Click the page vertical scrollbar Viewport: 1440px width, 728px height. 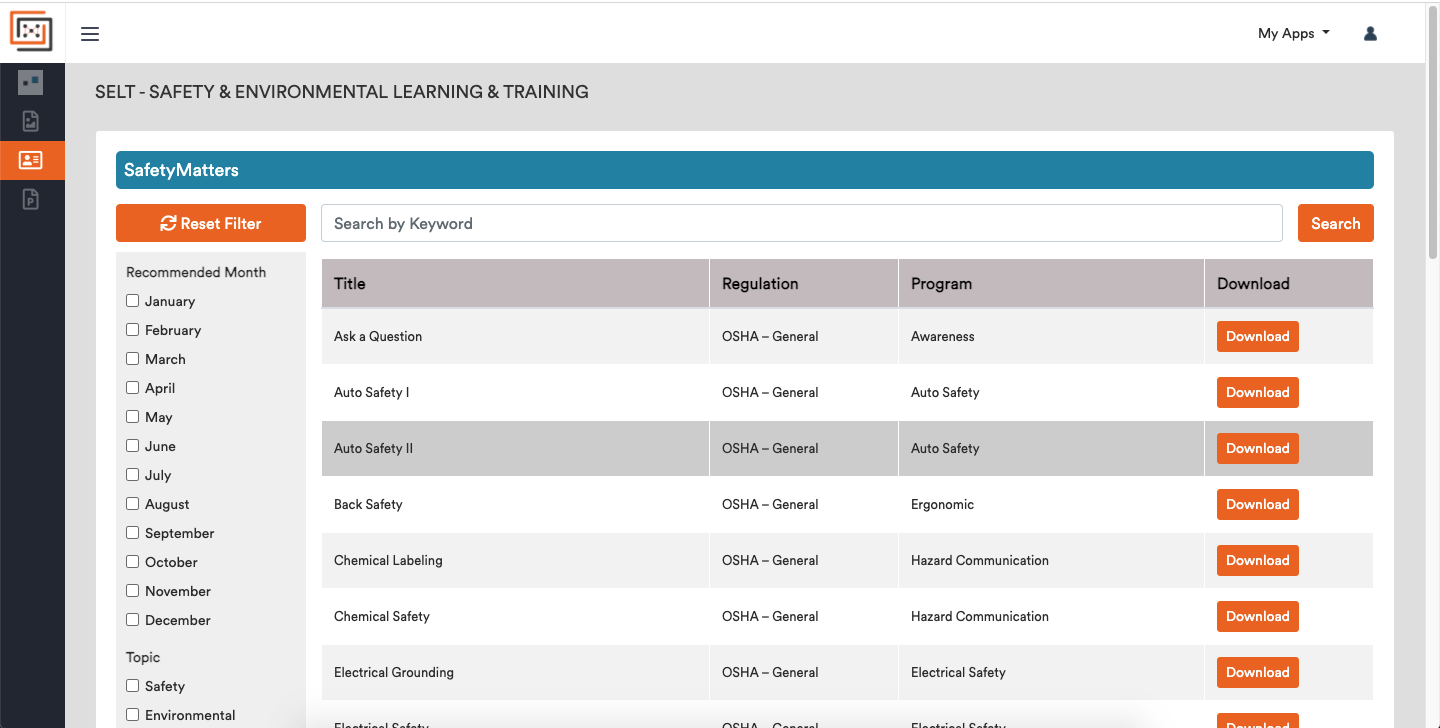tap(1432, 130)
